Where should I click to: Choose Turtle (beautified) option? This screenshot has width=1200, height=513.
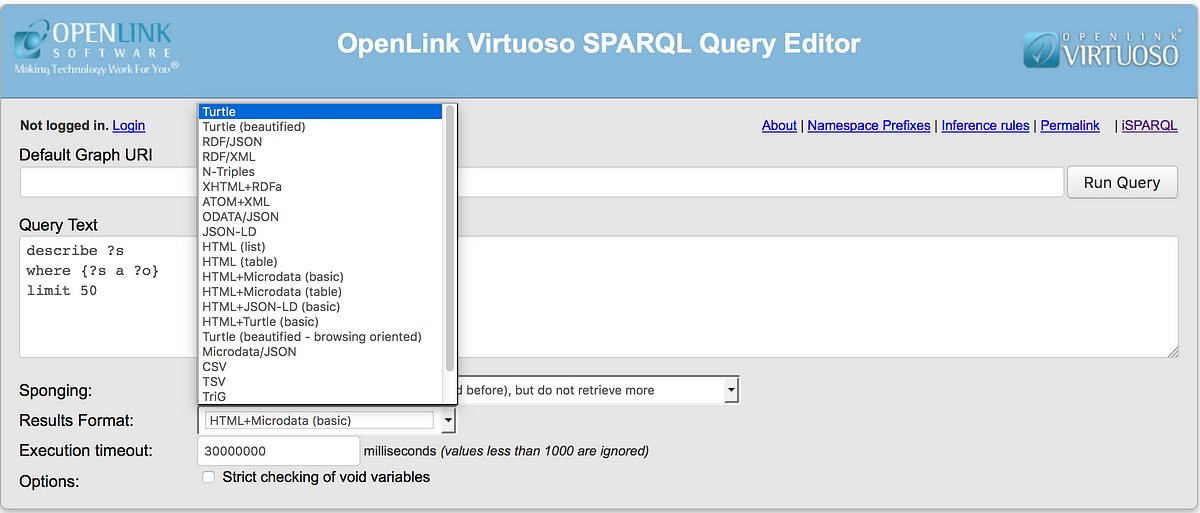320,127
